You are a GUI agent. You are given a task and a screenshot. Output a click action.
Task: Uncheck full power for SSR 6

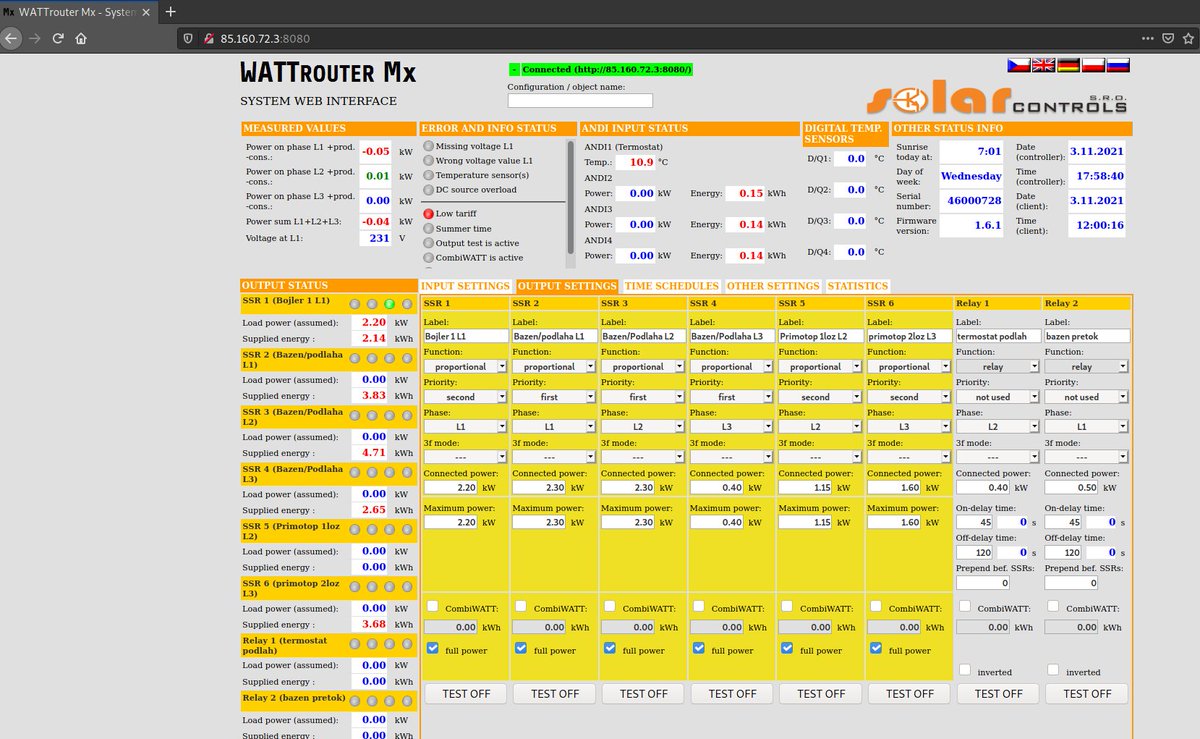point(876,648)
